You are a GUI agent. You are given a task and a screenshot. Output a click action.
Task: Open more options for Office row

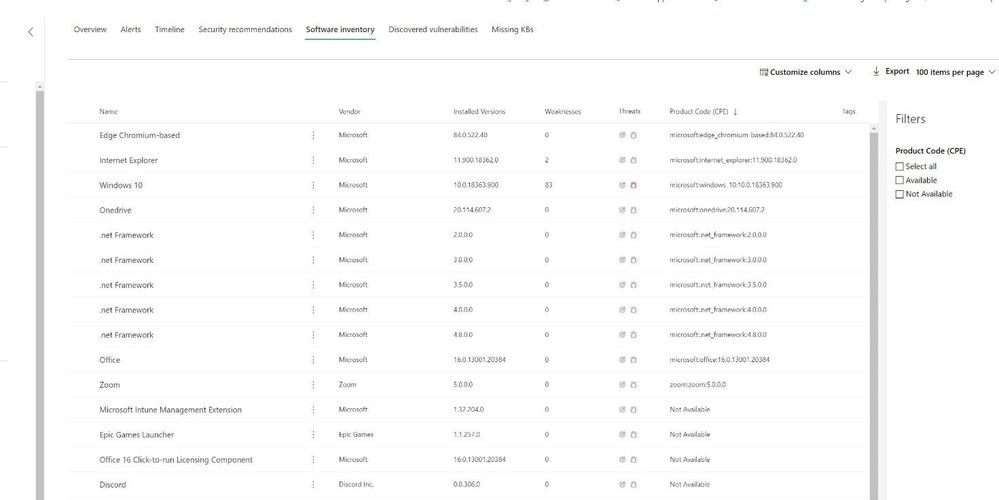313,360
